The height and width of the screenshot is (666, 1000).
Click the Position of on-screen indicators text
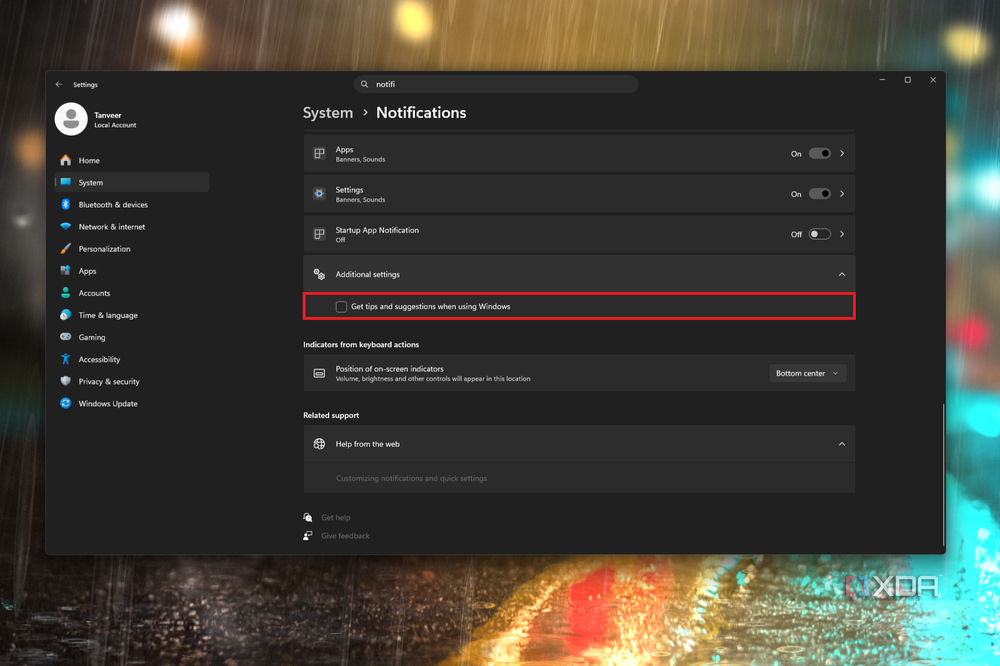390,369
